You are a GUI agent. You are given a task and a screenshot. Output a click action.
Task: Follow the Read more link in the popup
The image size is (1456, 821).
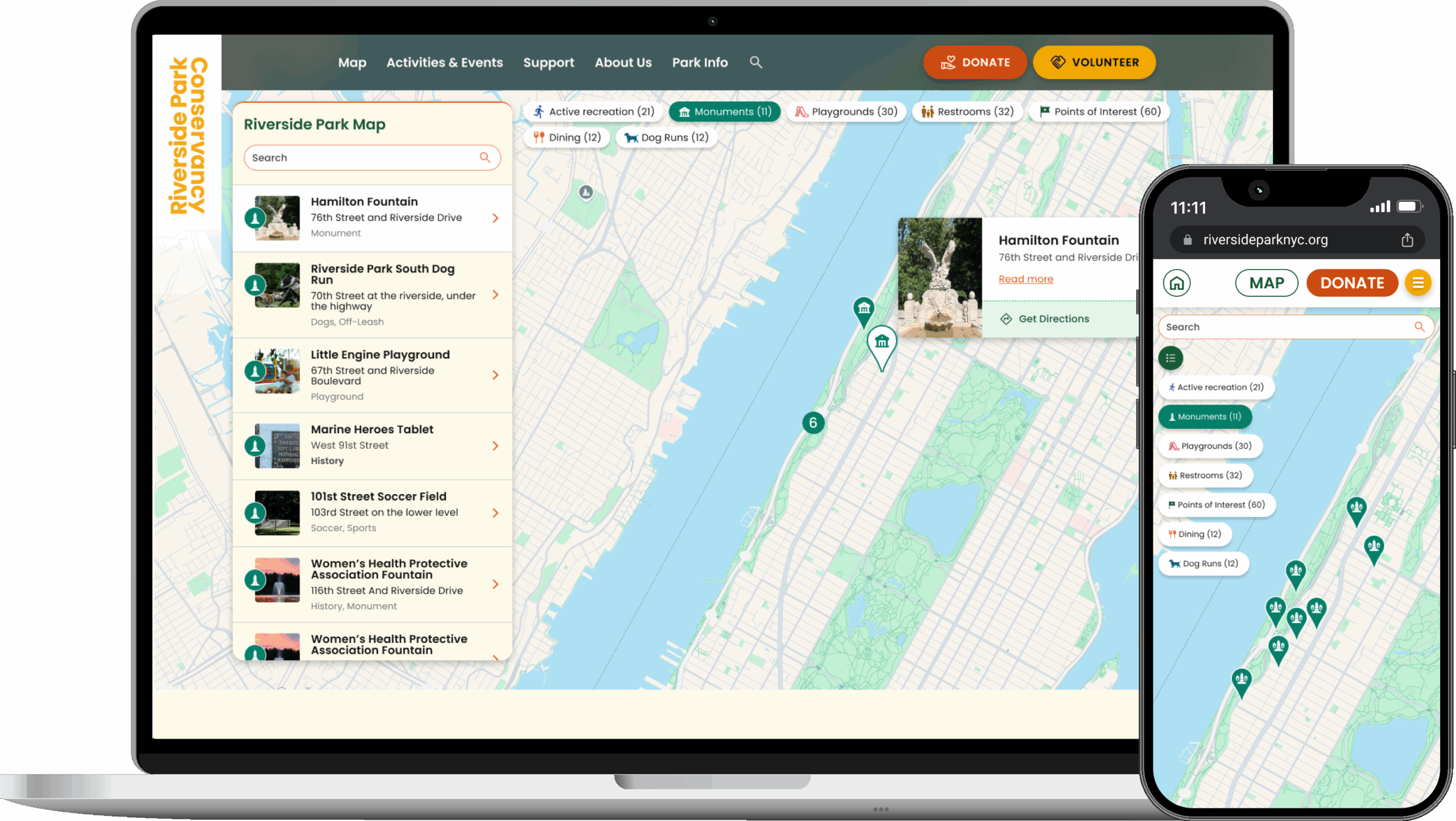[1025, 279]
